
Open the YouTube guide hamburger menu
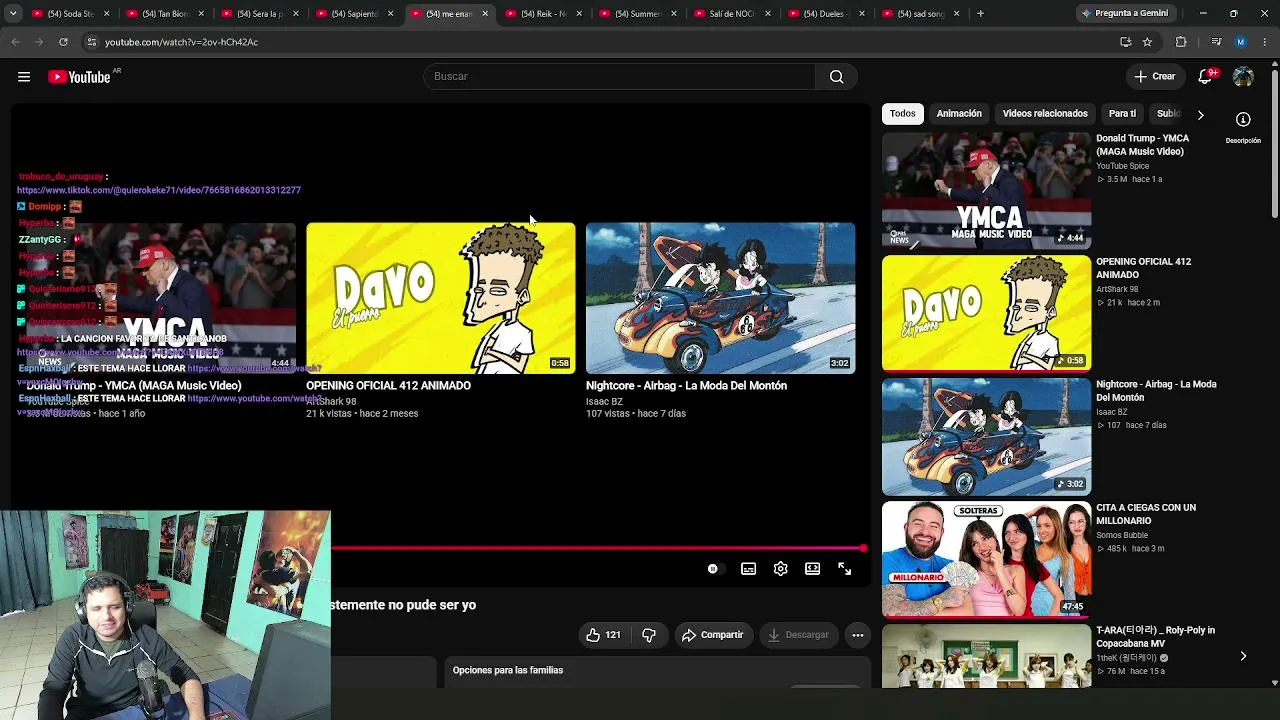[24, 77]
